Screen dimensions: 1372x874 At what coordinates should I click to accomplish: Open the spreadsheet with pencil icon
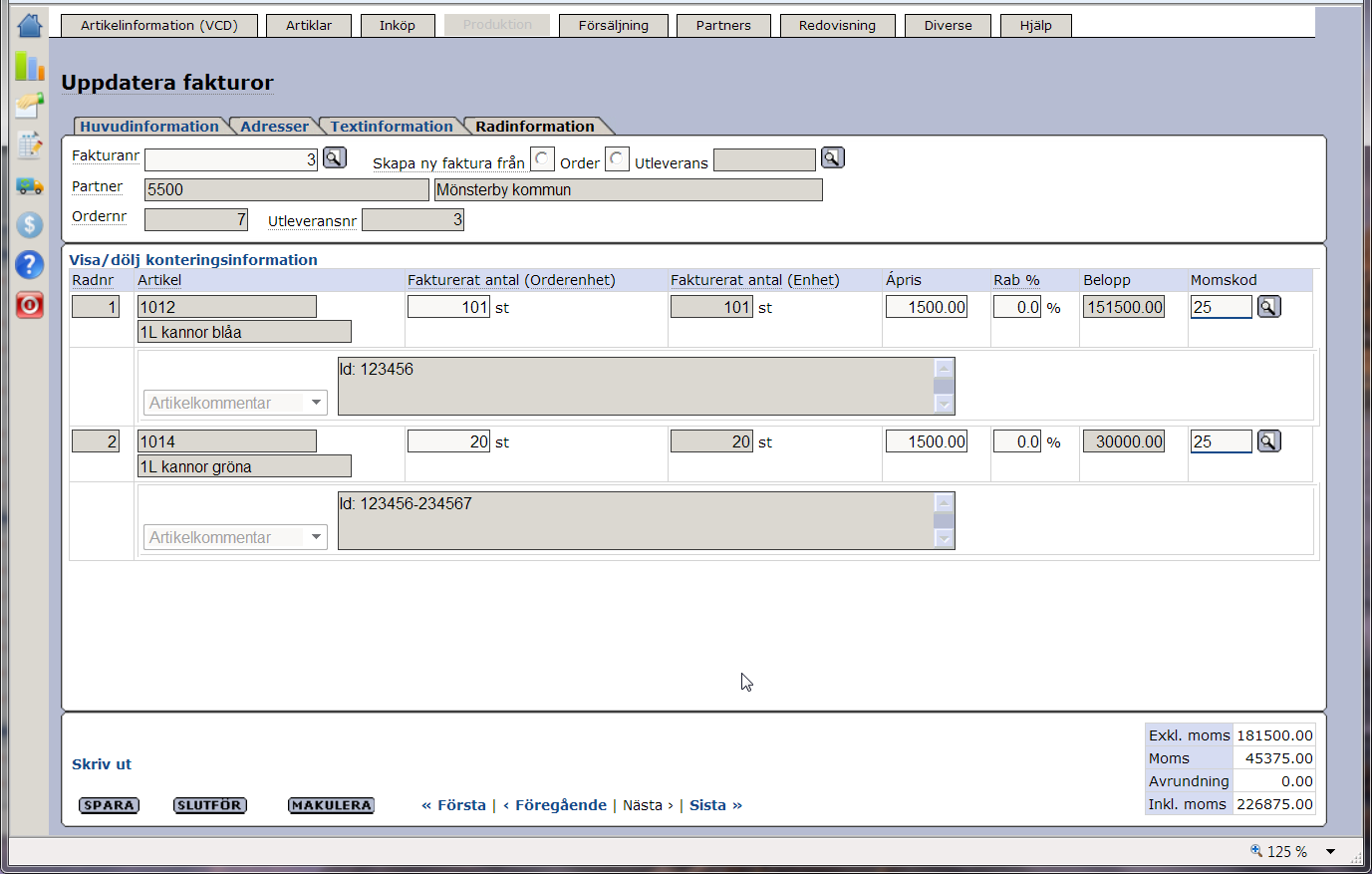point(30,146)
